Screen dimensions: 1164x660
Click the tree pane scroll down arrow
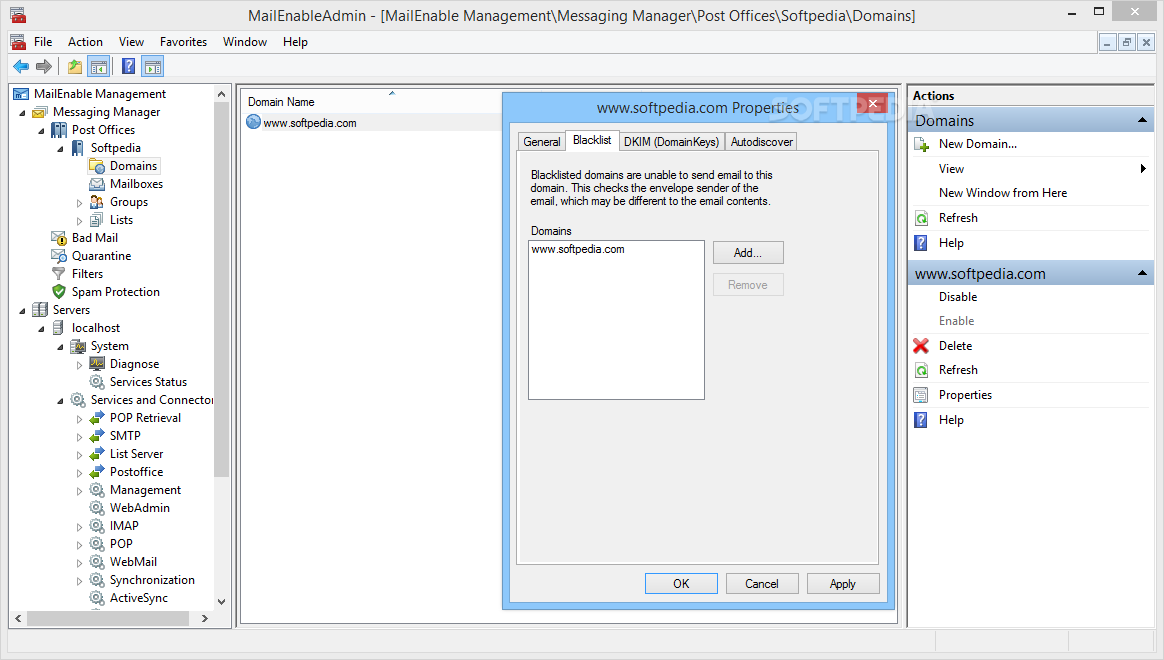[221, 601]
